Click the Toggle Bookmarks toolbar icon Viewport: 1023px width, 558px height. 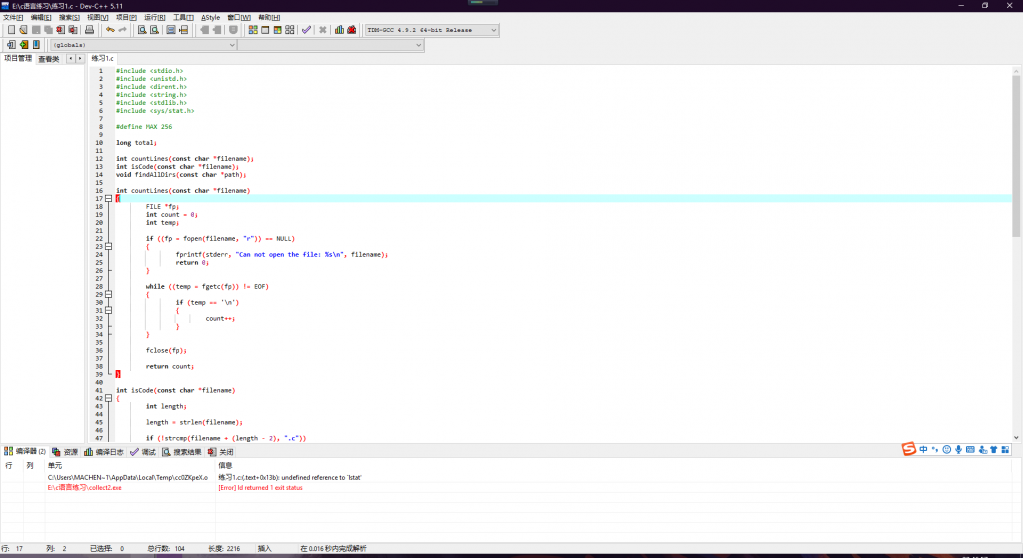click(24, 45)
